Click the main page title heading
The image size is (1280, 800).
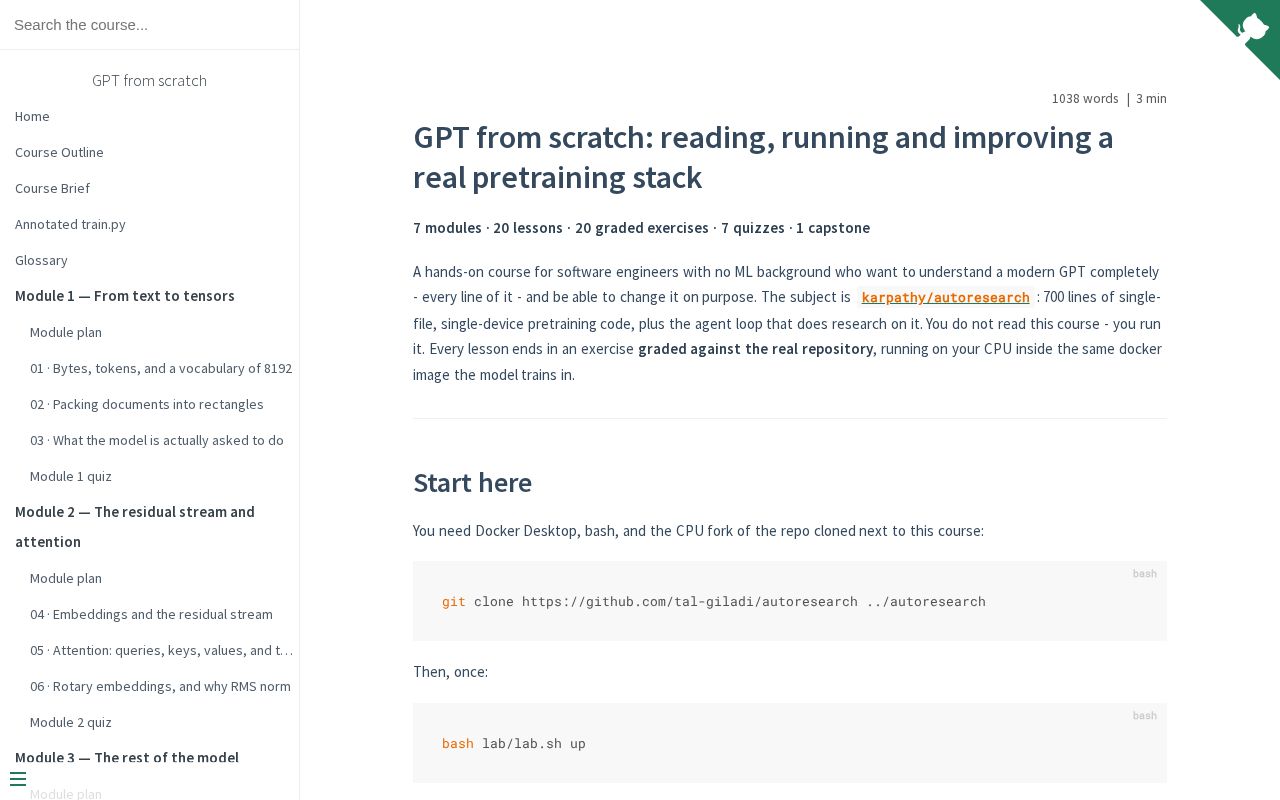763,157
